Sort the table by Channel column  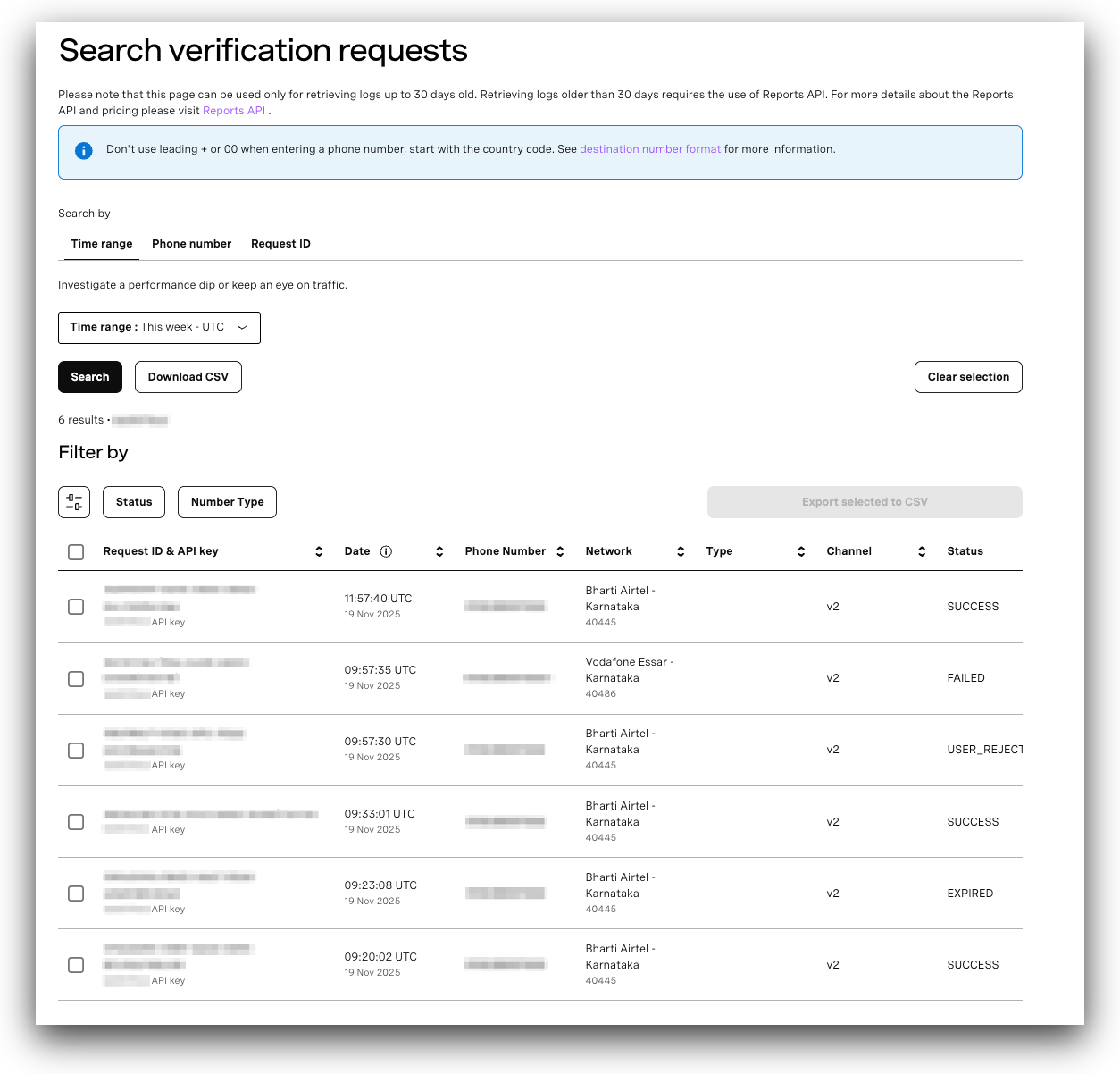coord(921,551)
